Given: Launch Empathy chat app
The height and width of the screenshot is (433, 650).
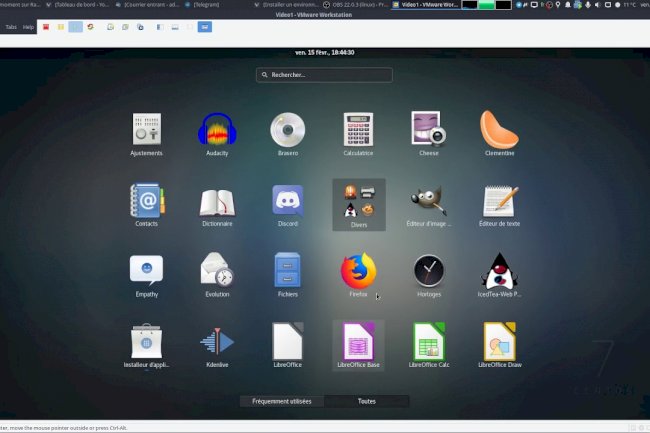Looking at the screenshot, I should pos(146,276).
